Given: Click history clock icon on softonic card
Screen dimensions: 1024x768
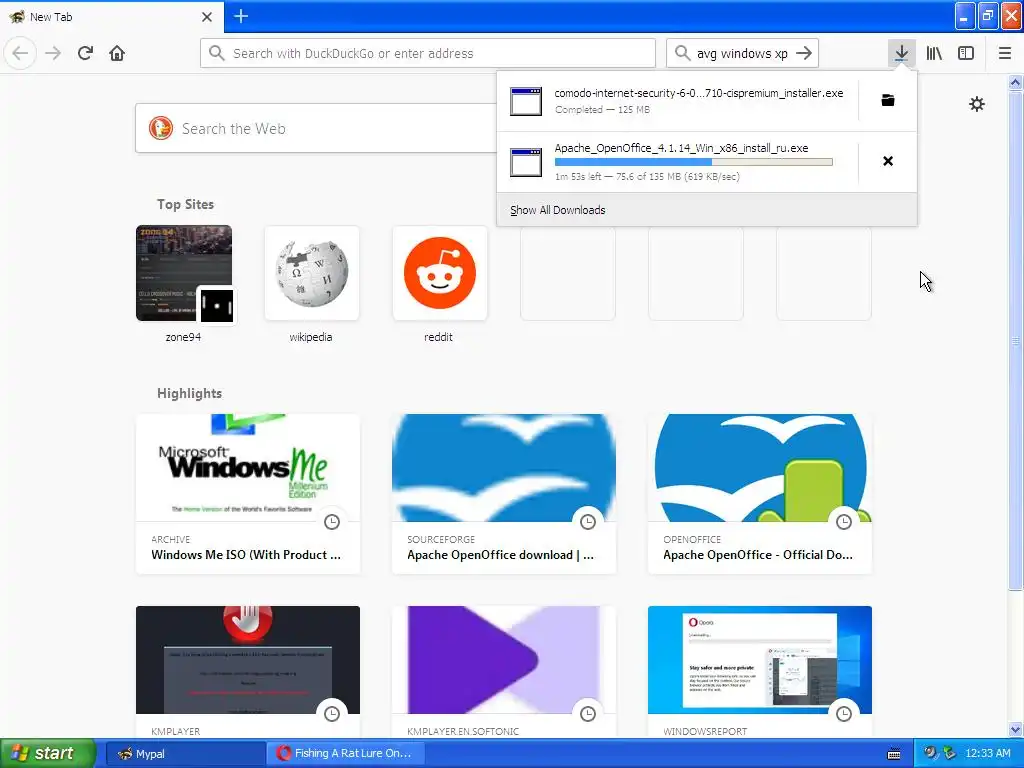Looking at the screenshot, I should tap(588, 714).
